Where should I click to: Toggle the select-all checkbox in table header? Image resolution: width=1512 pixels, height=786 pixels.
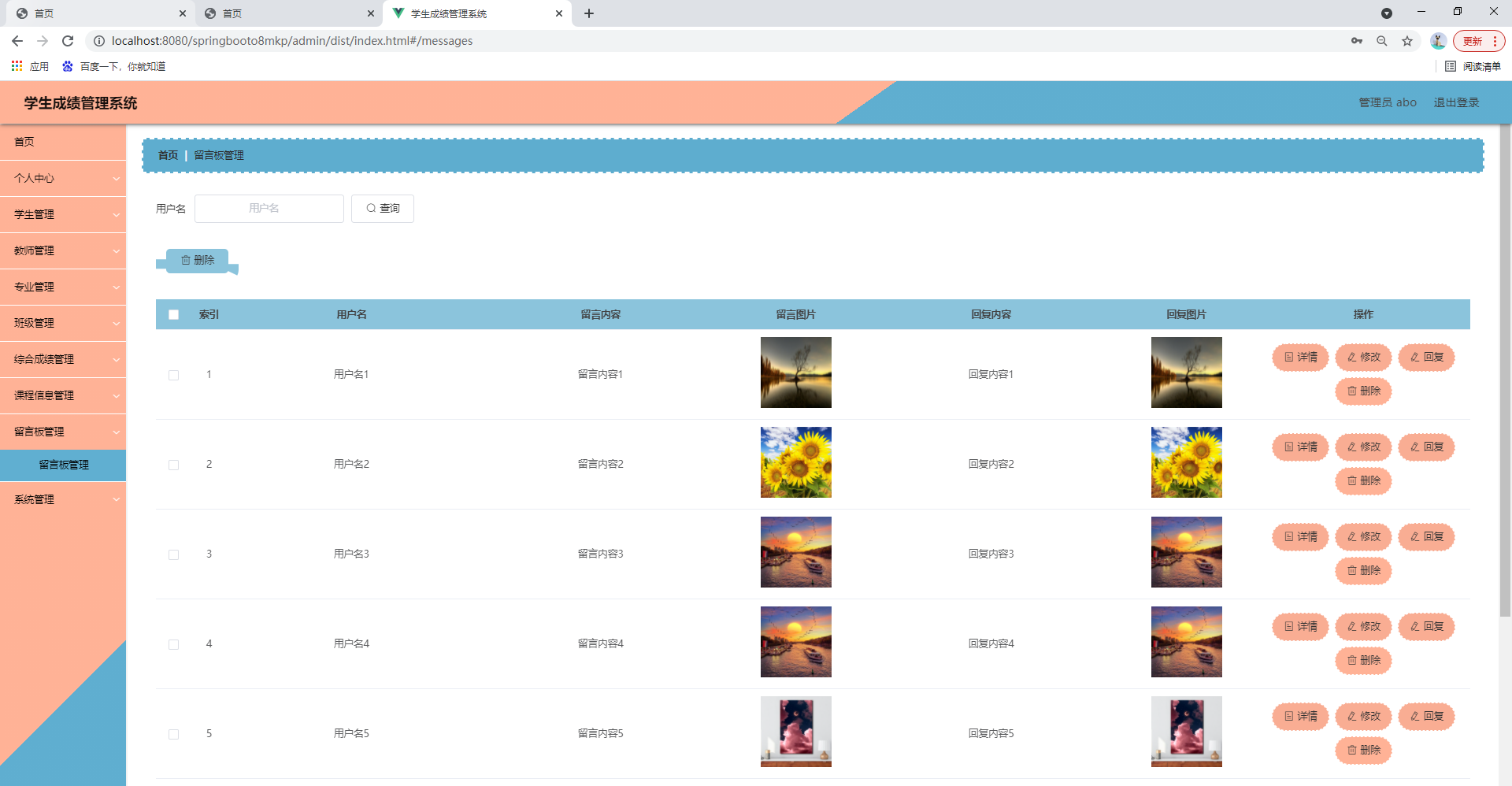[174, 315]
